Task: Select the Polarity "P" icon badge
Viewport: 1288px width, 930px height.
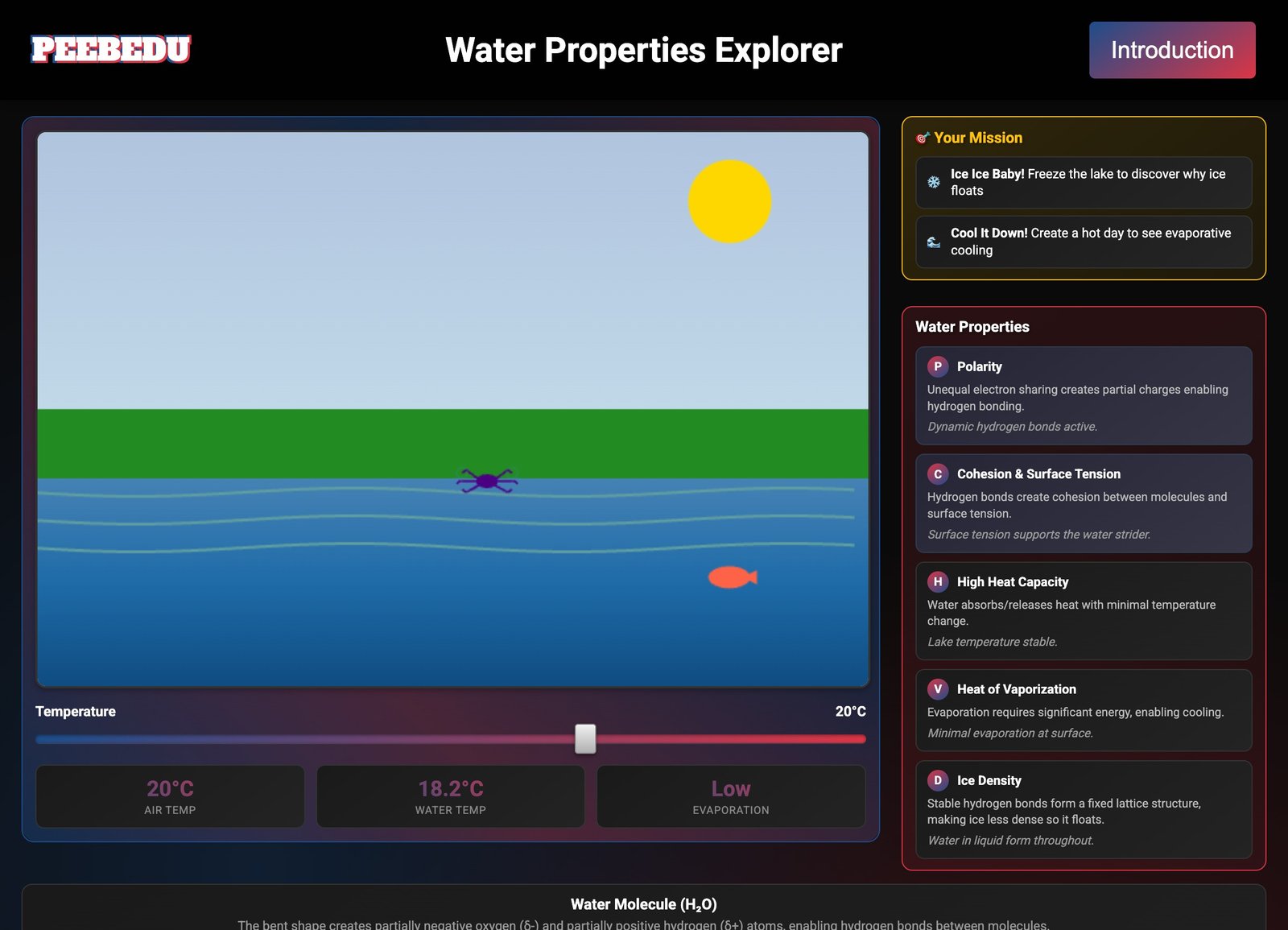Action: 937,366
